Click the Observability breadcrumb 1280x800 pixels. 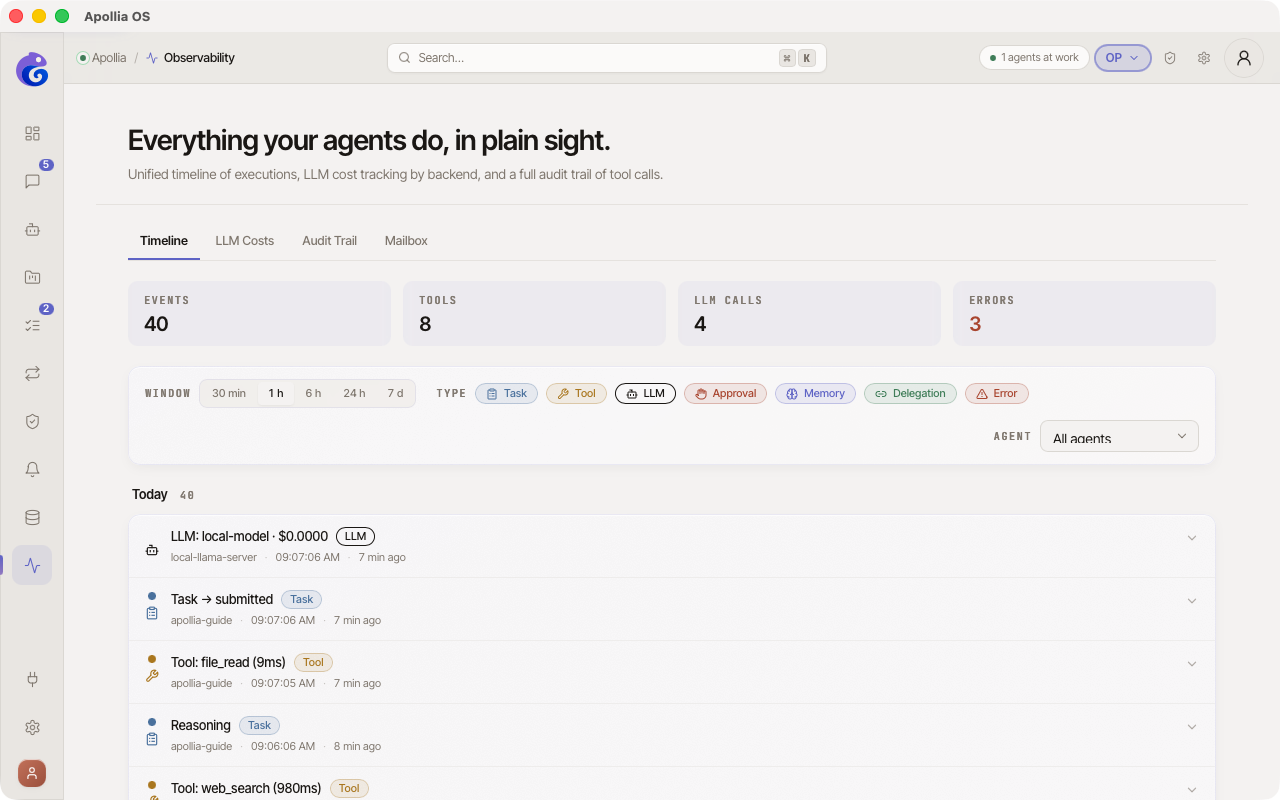pos(199,58)
